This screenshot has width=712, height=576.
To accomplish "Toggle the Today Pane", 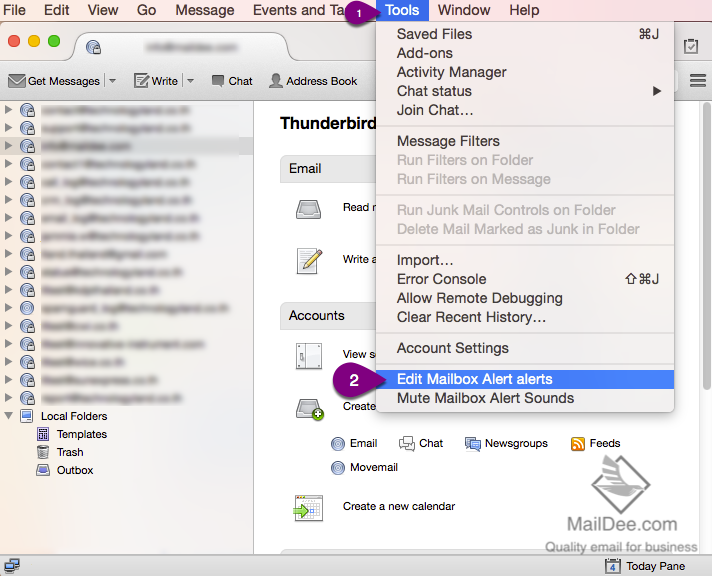I will pyautogui.click(x=645, y=566).
